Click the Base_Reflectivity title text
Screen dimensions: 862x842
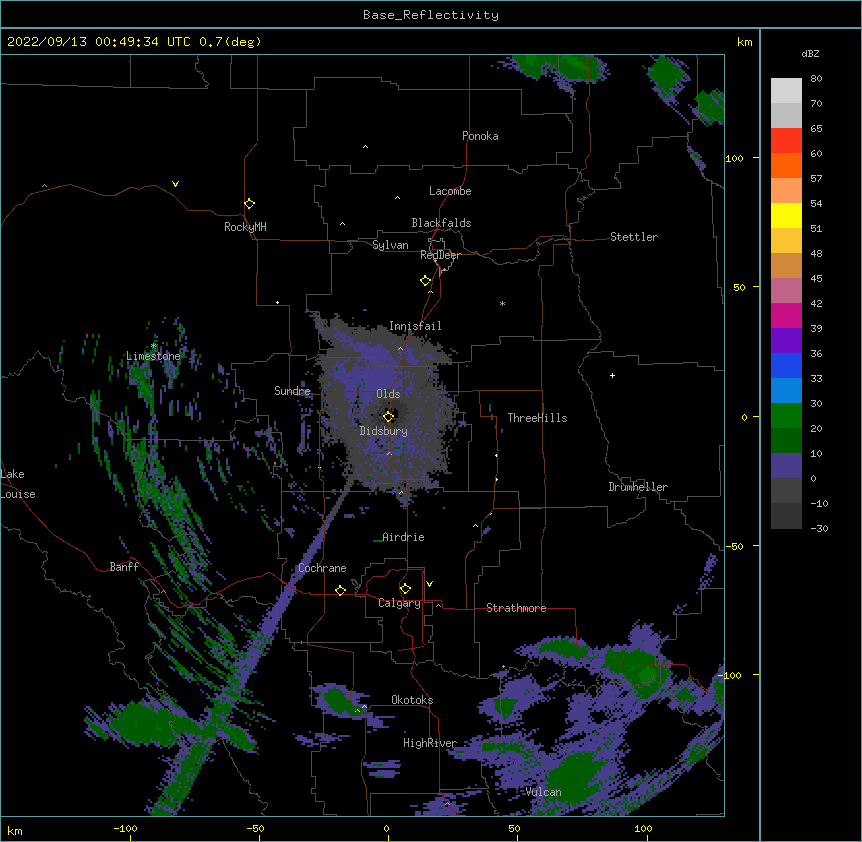coord(431,15)
